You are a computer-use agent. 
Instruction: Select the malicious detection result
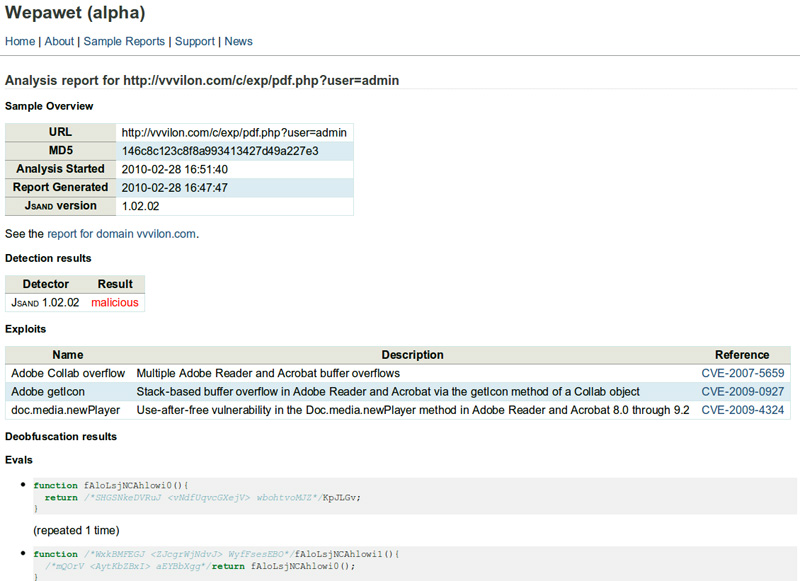click(x=115, y=301)
